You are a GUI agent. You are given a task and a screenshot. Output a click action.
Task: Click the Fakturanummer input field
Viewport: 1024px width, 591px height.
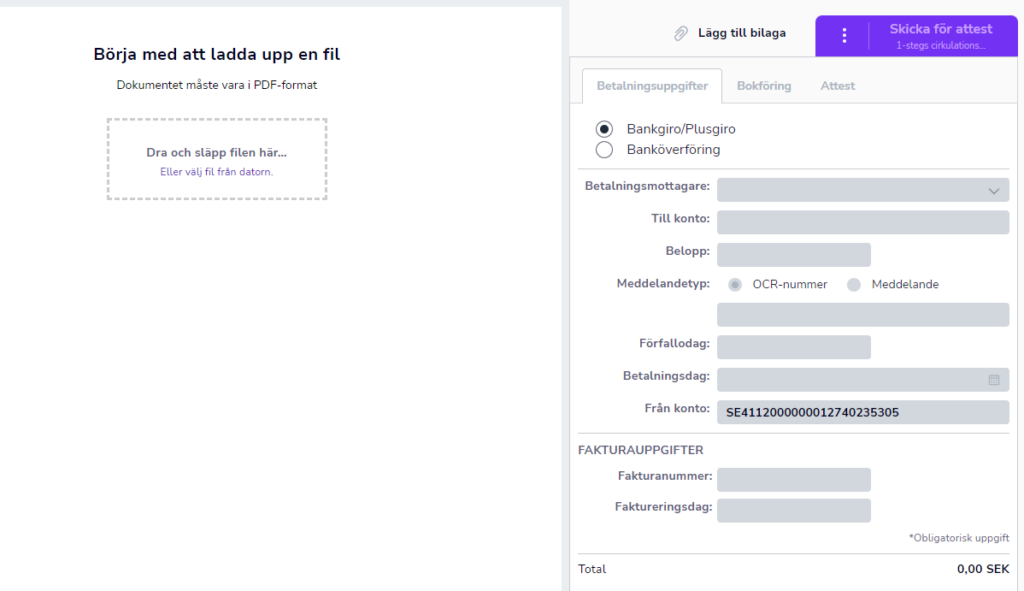point(793,479)
